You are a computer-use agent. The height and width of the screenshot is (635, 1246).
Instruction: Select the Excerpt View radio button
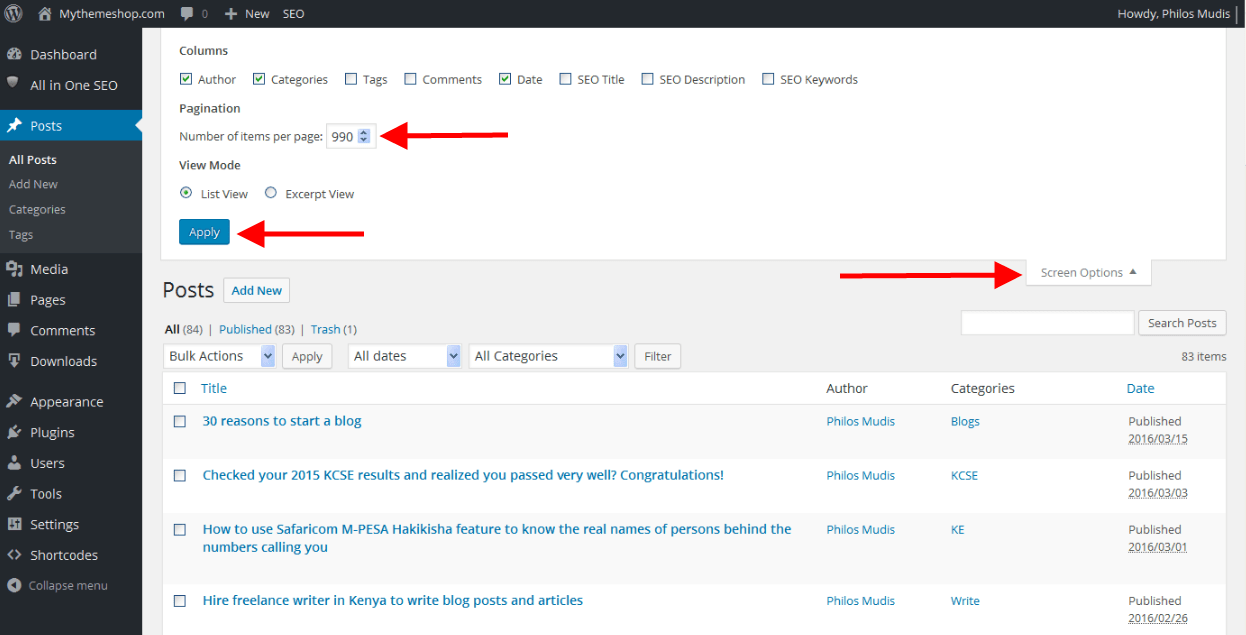click(271, 193)
